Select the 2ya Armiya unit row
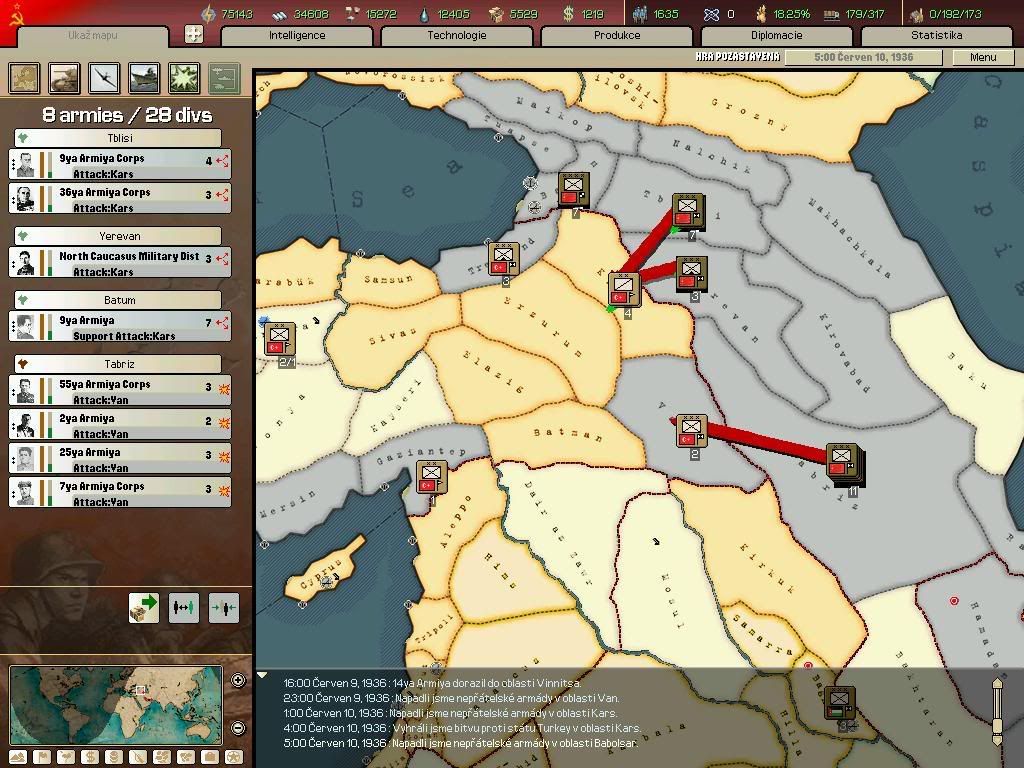The height and width of the screenshot is (768, 1024). pyautogui.click(x=120, y=424)
